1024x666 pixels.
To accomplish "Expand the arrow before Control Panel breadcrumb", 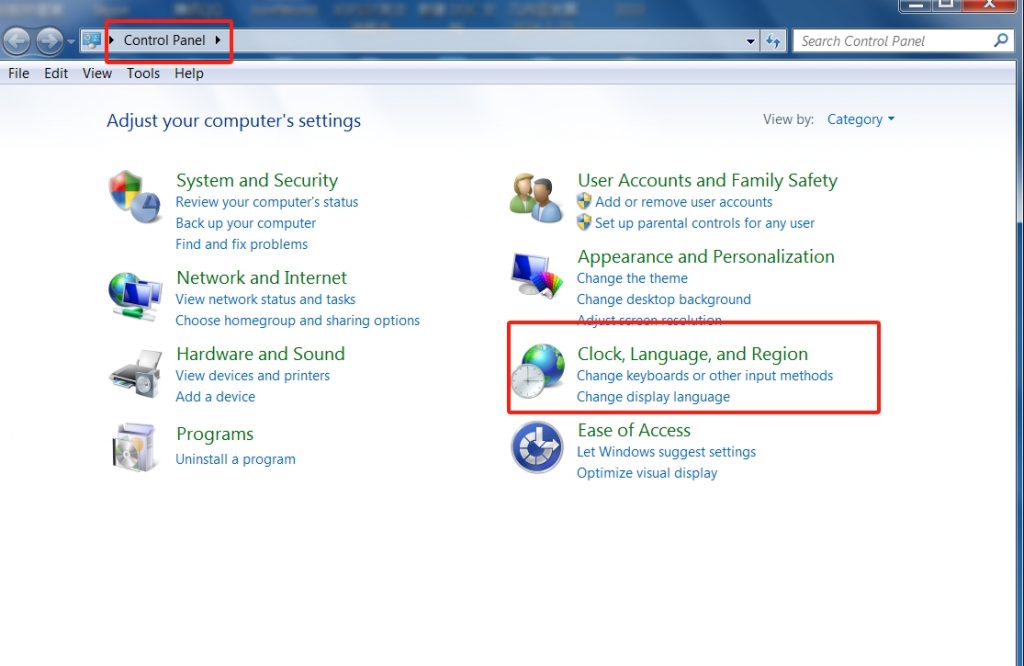I will coord(112,40).
